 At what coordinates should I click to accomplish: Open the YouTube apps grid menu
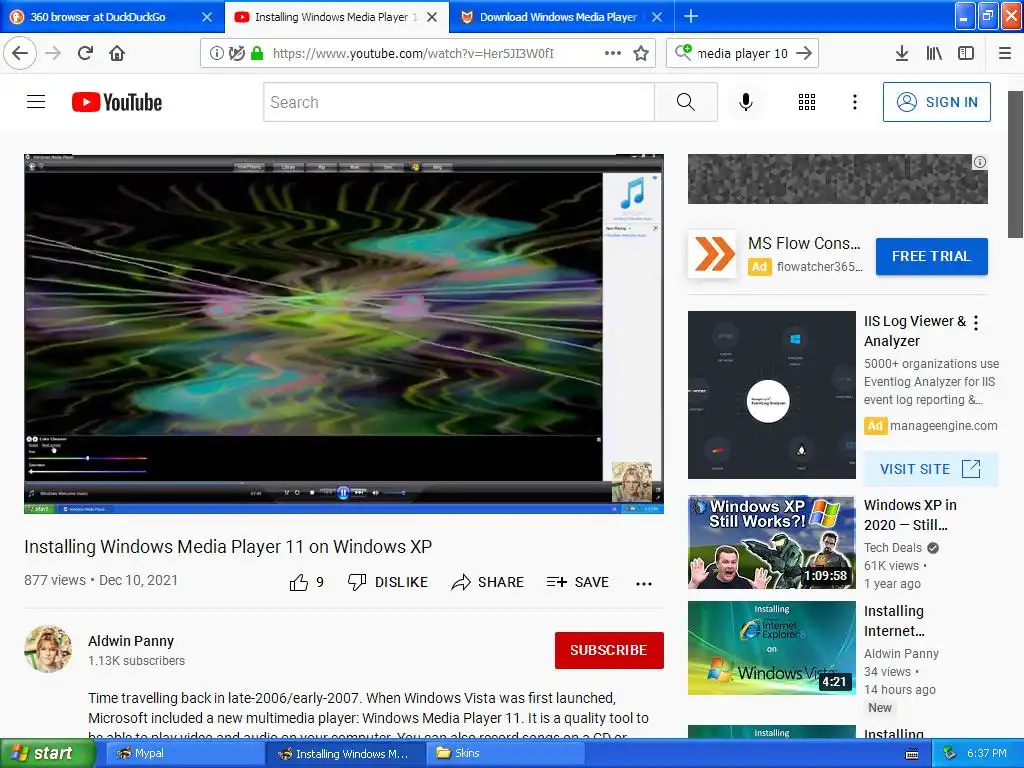[x=807, y=102]
